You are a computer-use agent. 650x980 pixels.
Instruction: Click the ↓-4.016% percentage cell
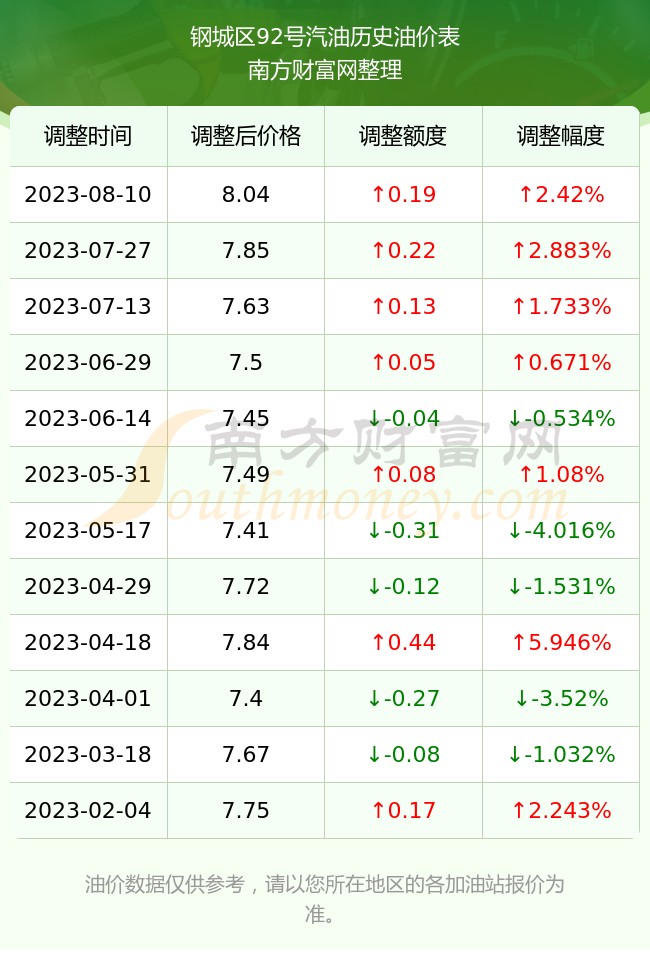coord(561,531)
